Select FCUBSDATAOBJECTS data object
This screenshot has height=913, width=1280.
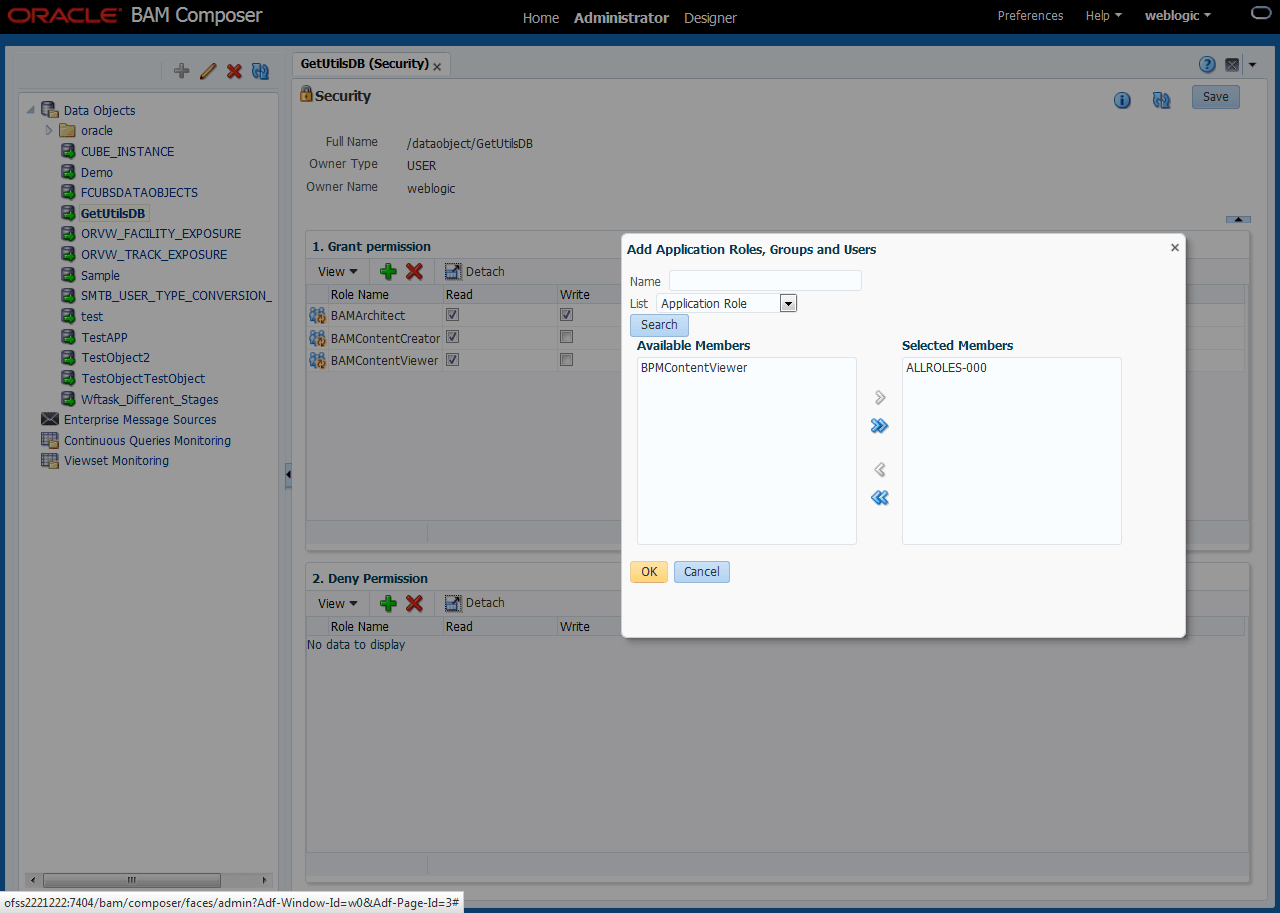tap(139, 192)
